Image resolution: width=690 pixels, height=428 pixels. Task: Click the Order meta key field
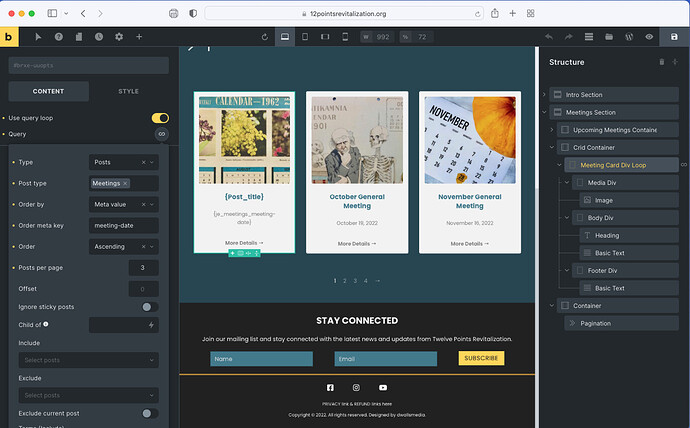coord(124,226)
